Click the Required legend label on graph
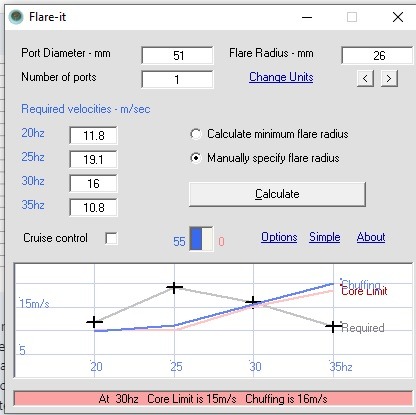This screenshot has width=416, height=415. (363, 328)
